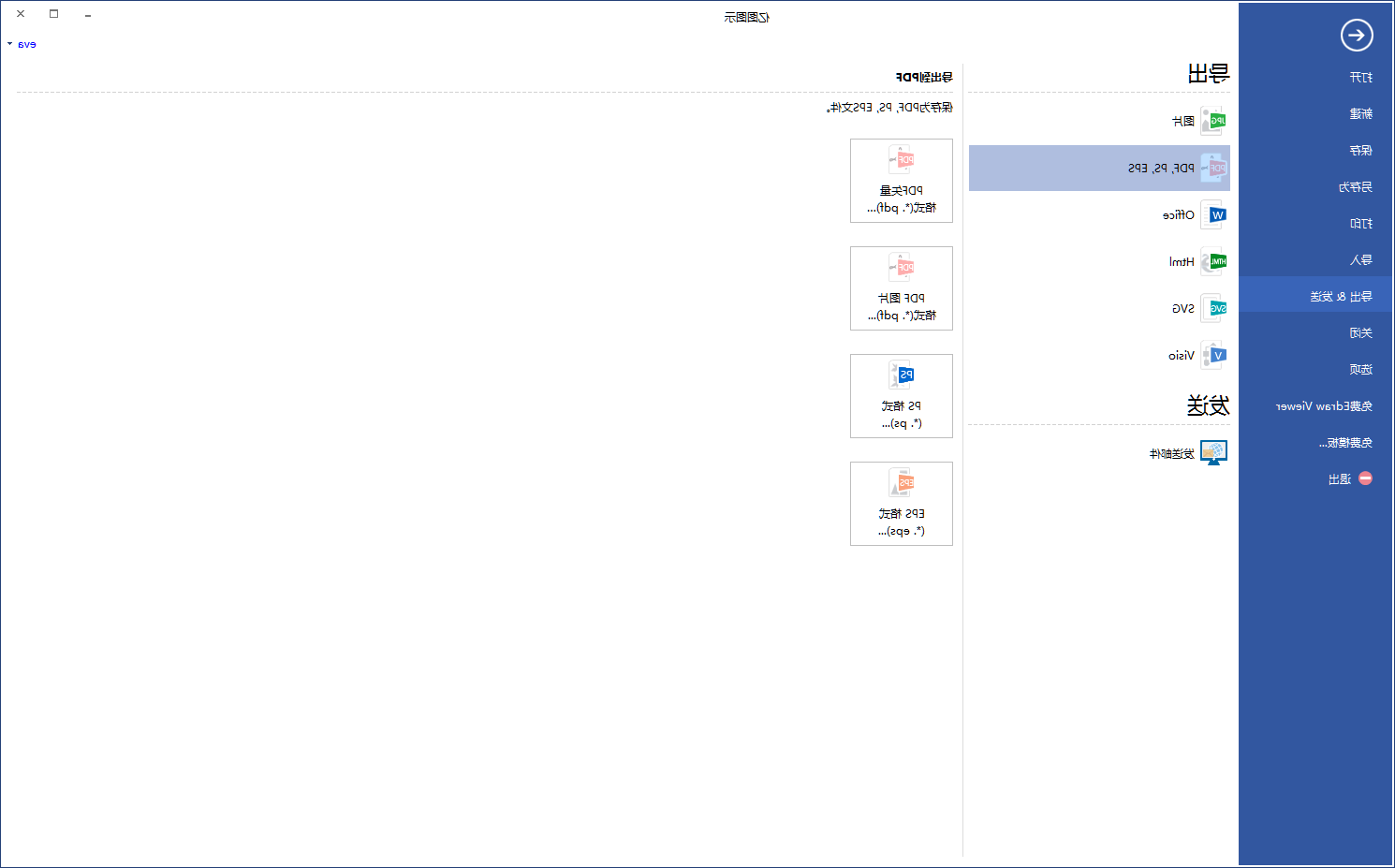Open the 导入 sidebar entry
The image size is (1395, 868).
click(x=1361, y=259)
